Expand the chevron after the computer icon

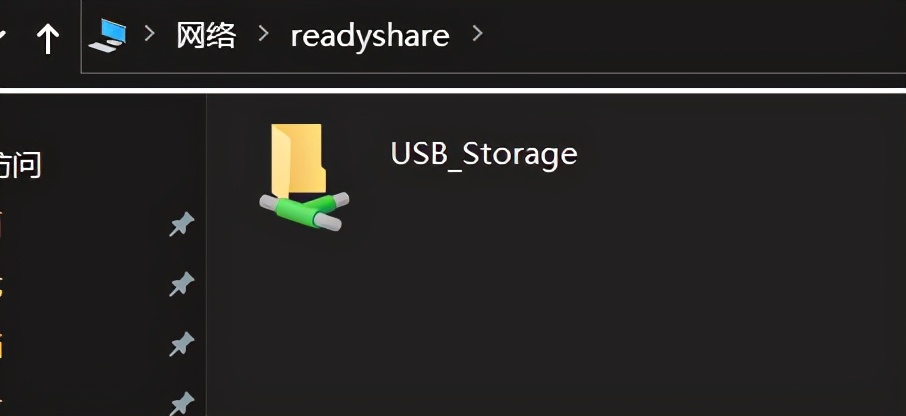pos(150,34)
